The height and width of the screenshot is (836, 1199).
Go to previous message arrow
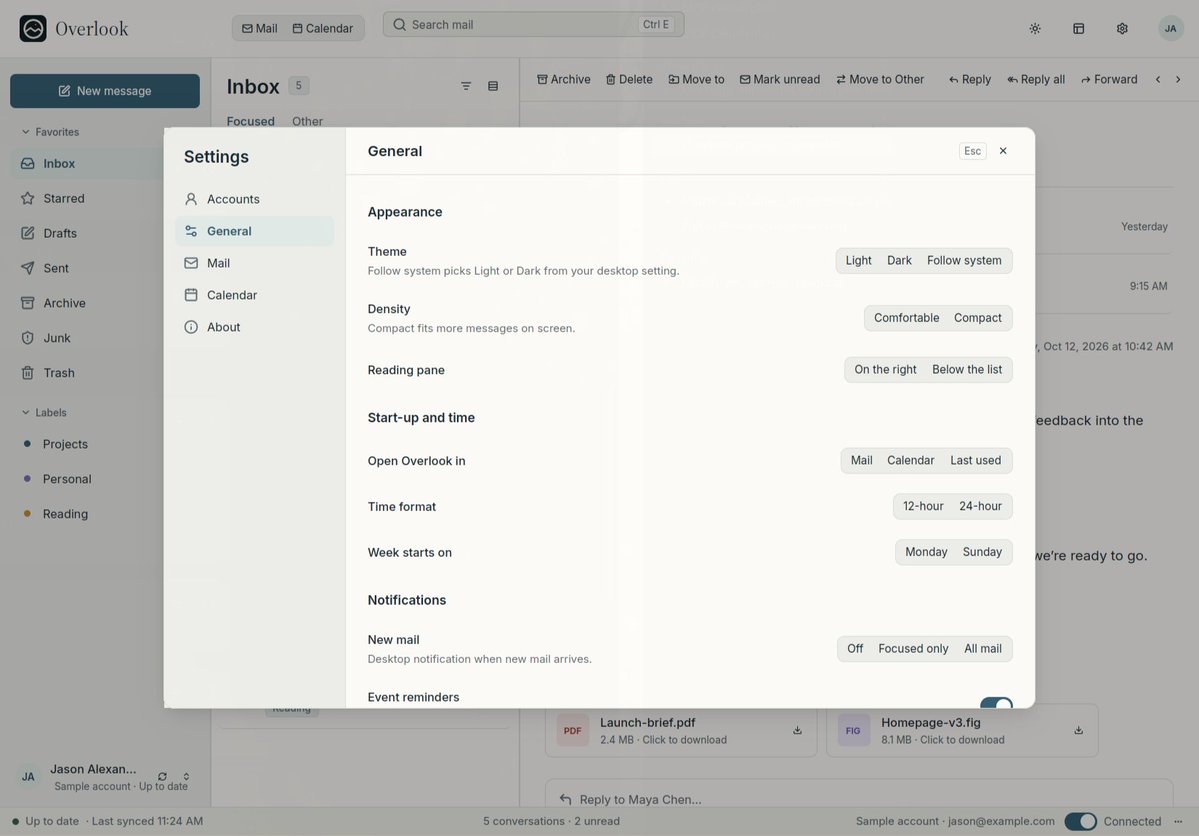[1158, 80]
